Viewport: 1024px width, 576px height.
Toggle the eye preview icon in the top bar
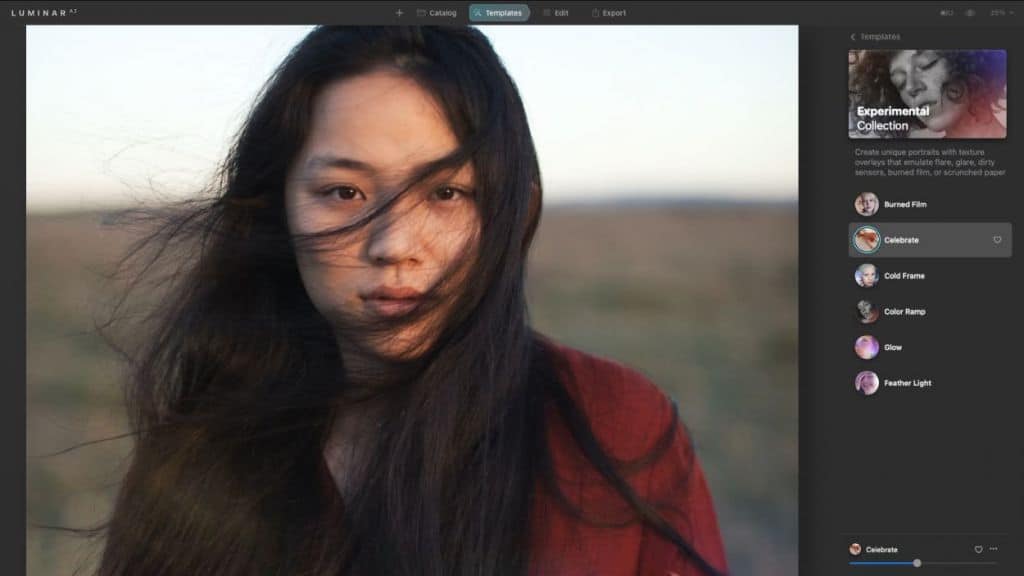(970, 13)
